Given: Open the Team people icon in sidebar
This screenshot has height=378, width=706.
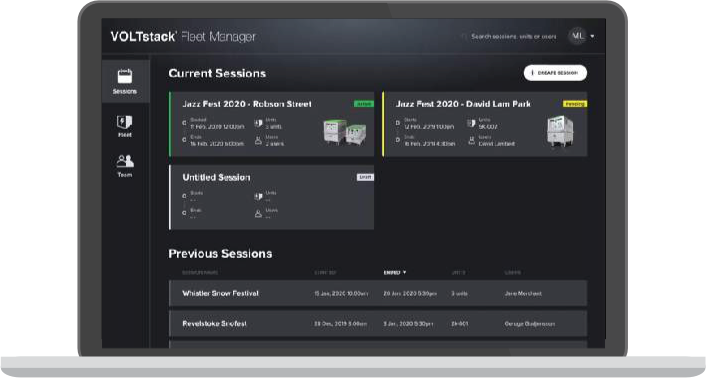Looking at the screenshot, I should (125, 161).
